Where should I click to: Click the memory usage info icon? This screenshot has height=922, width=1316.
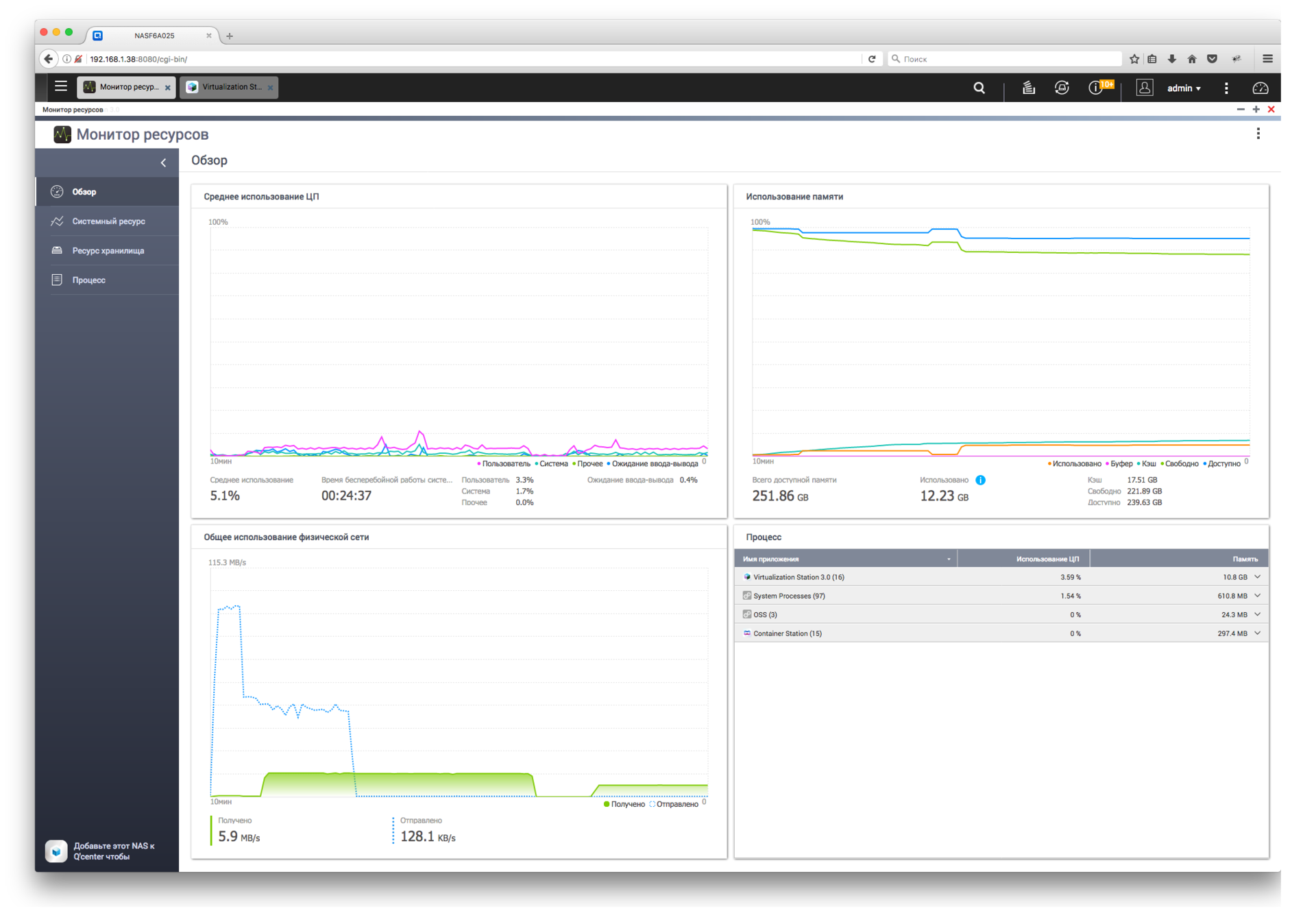pyautogui.click(x=980, y=480)
